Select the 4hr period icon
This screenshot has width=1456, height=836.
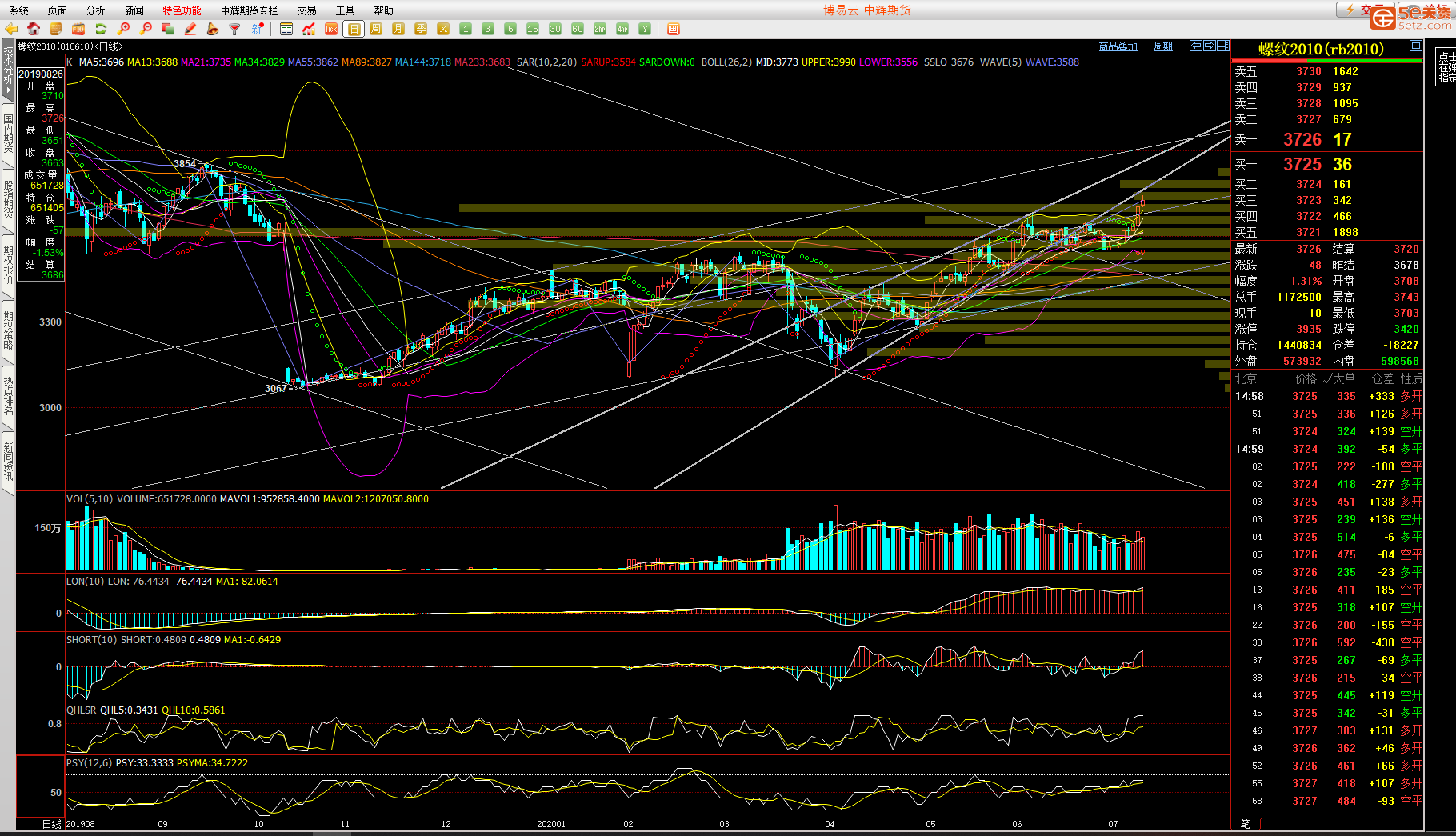pos(622,29)
